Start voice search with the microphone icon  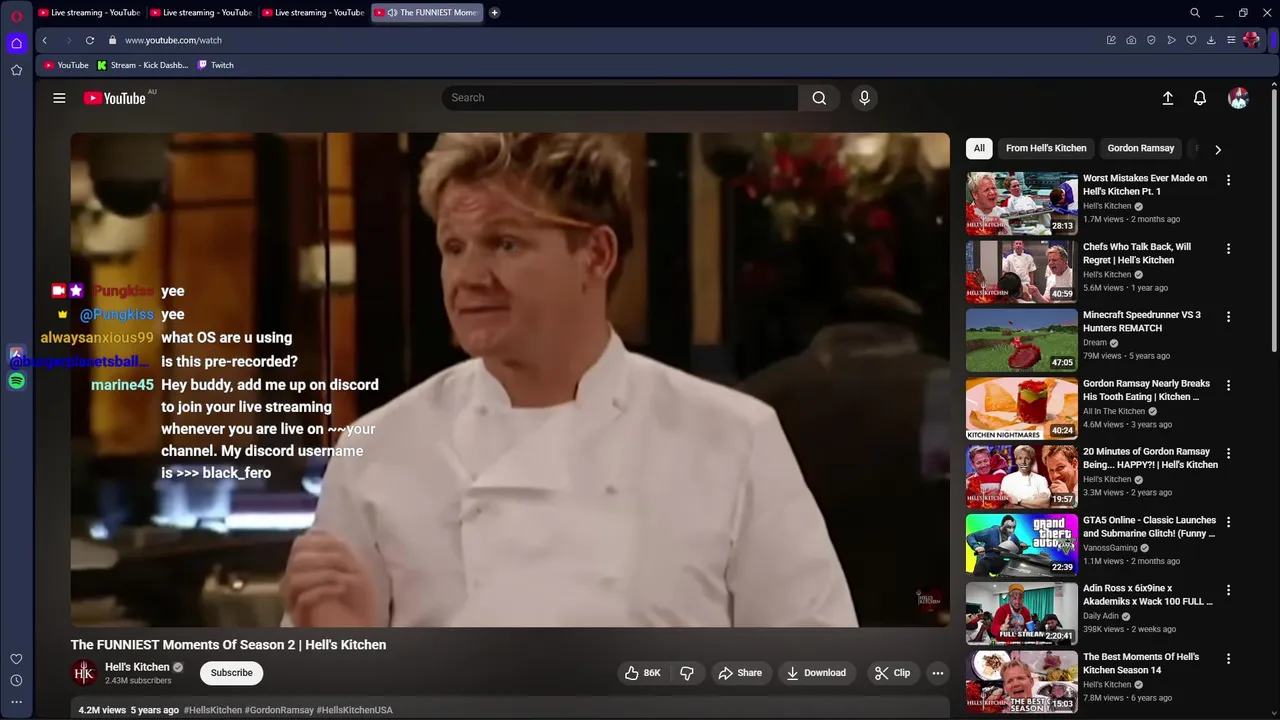tap(864, 98)
